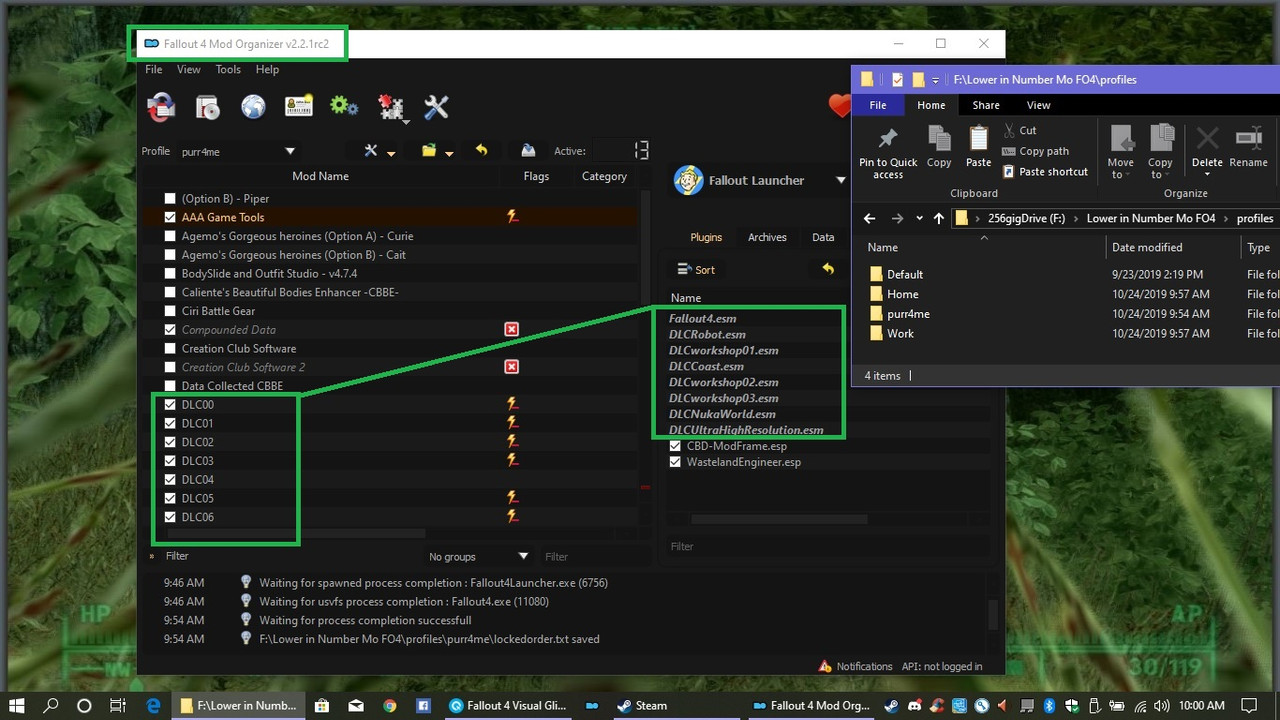Image resolution: width=1280 pixels, height=720 pixels.
Task: Open the Share tab in Explorer
Action: 986,105
